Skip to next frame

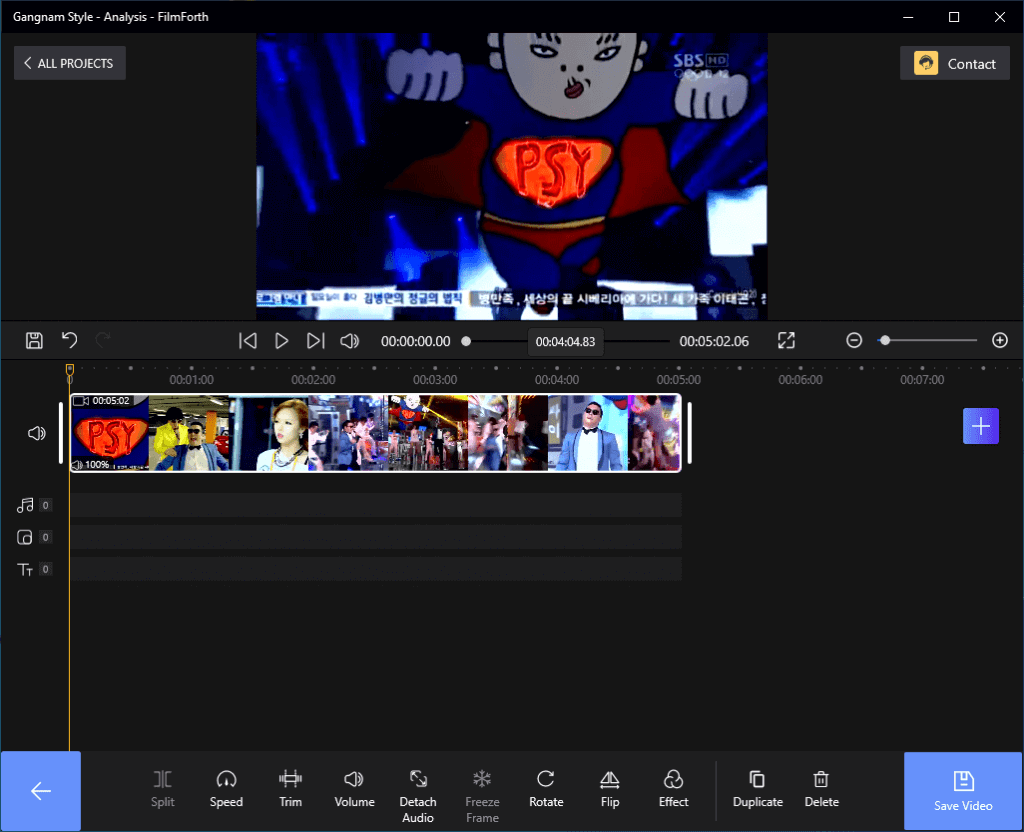(315, 340)
